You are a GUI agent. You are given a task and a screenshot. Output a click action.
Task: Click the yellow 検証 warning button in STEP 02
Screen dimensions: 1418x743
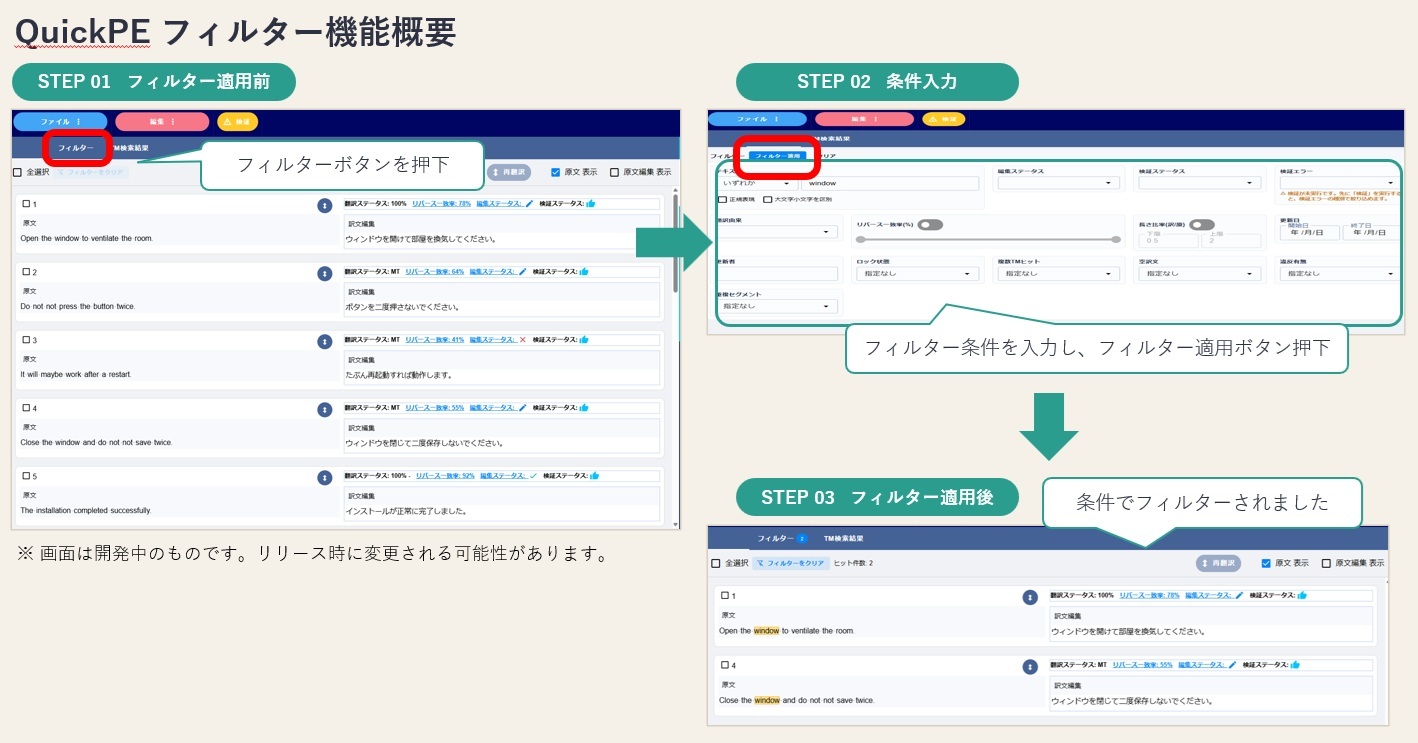[x=943, y=119]
